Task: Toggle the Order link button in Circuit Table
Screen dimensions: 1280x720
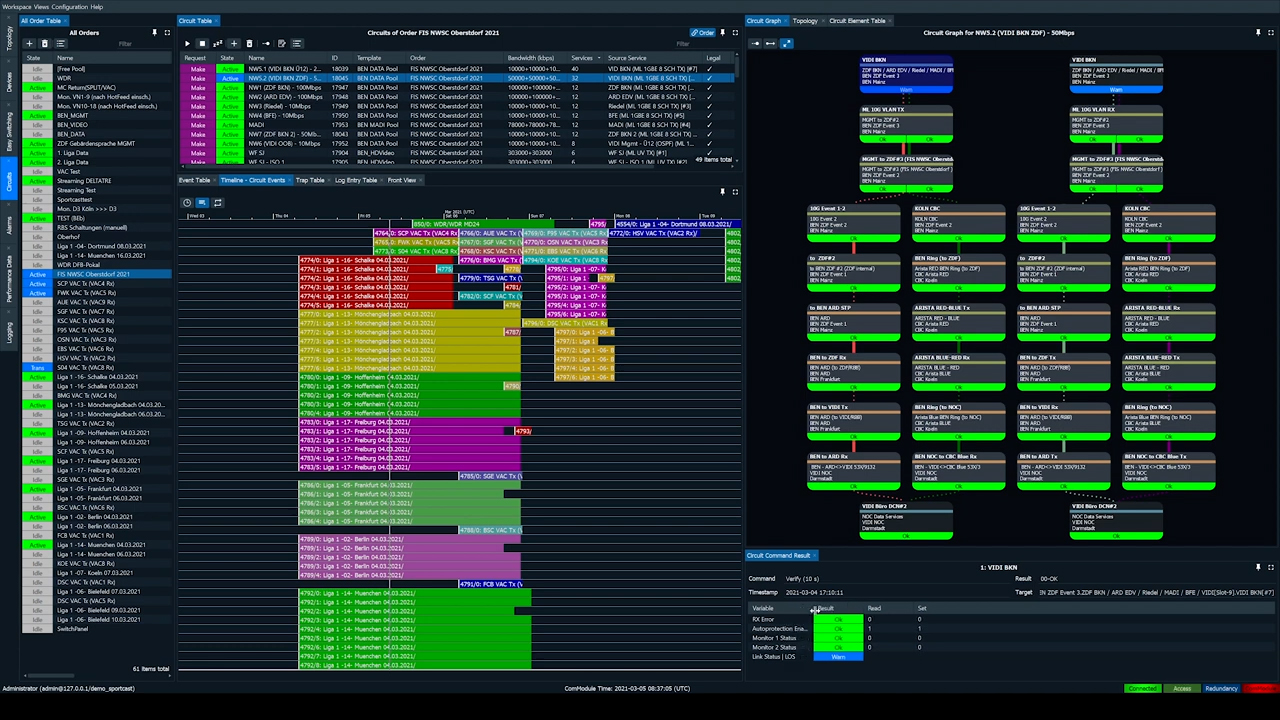Action: point(703,33)
